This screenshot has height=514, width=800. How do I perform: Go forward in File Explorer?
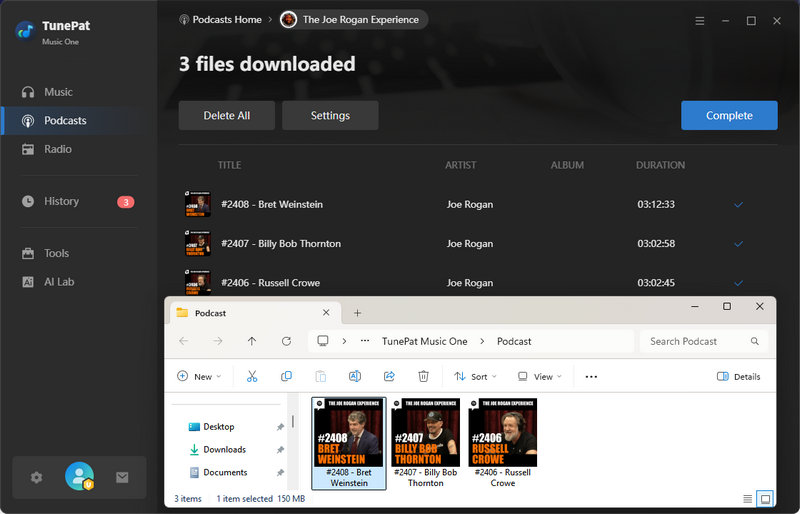218,341
